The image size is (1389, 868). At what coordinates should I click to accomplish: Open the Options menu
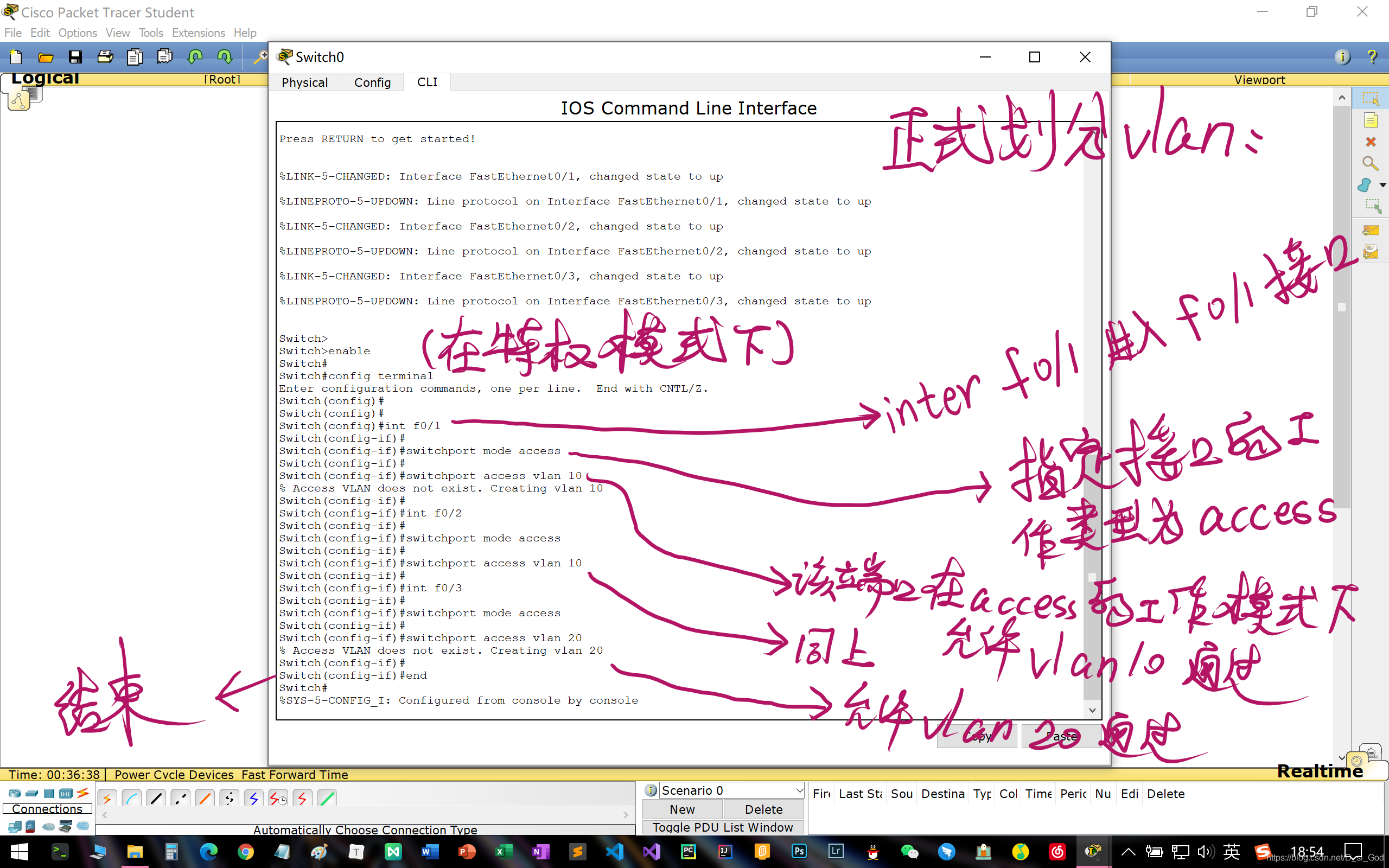(x=78, y=33)
